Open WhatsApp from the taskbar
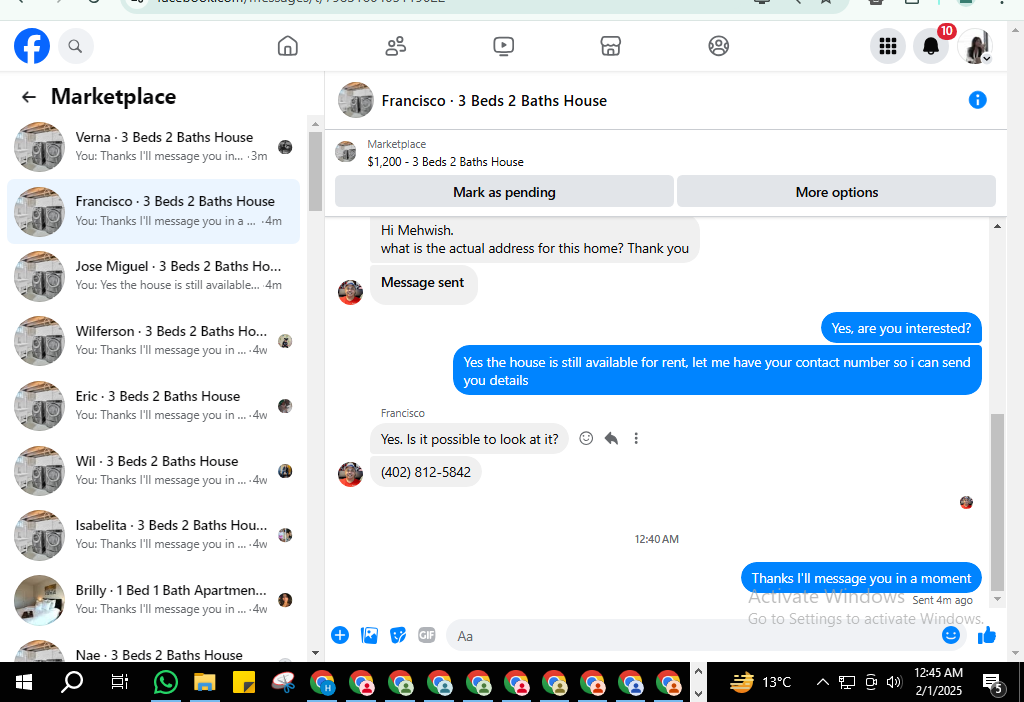 166,683
